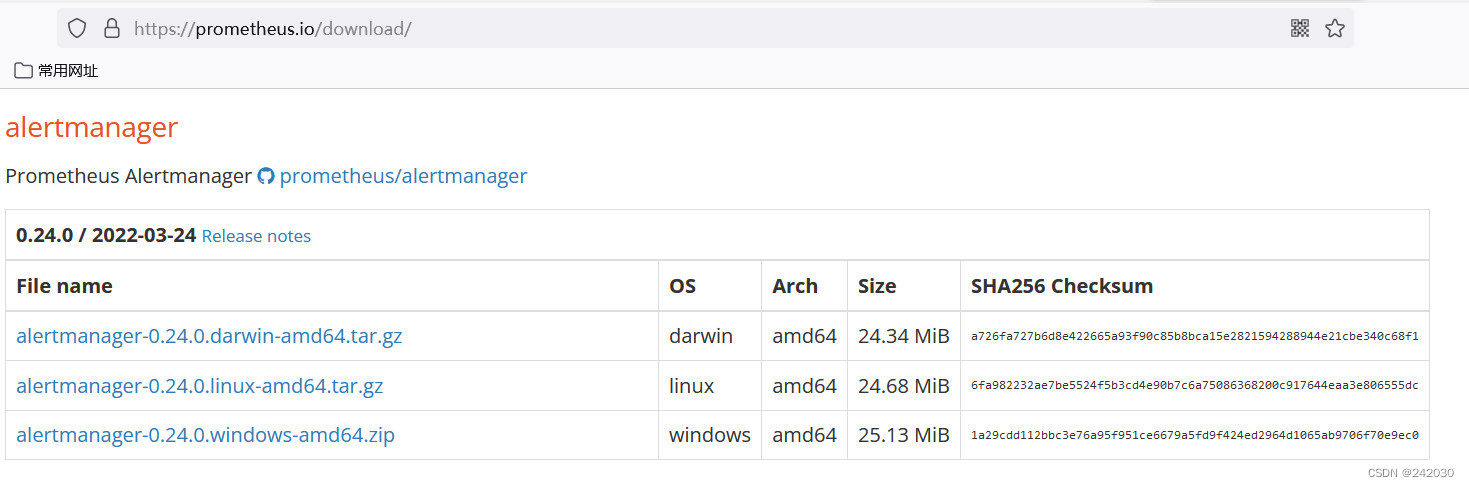Click the File name column header
This screenshot has width=1469, height=487.
pyautogui.click(x=64, y=286)
